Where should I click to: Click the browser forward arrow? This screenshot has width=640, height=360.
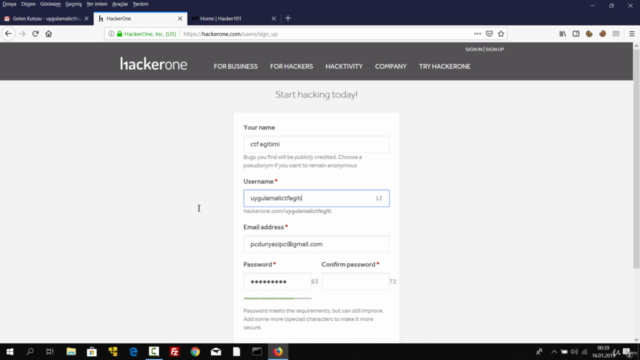[x=22, y=34]
